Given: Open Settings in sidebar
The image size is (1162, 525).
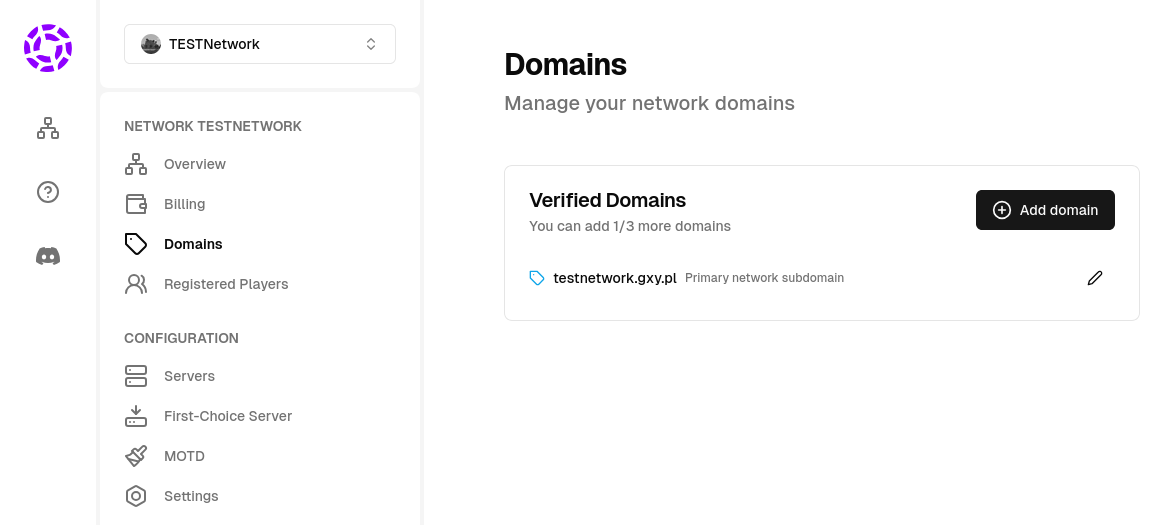Looking at the screenshot, I should tap(191, 496).
